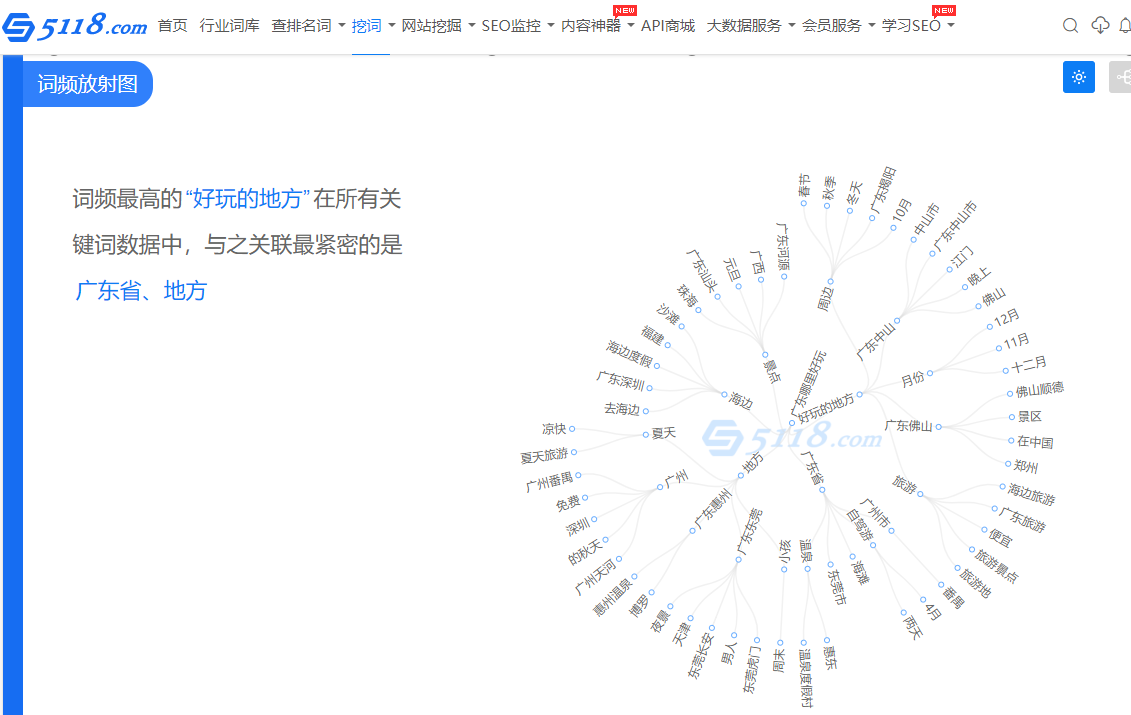
Task: Click the 秋季 leaf node
Action: [x=829, y=188]
